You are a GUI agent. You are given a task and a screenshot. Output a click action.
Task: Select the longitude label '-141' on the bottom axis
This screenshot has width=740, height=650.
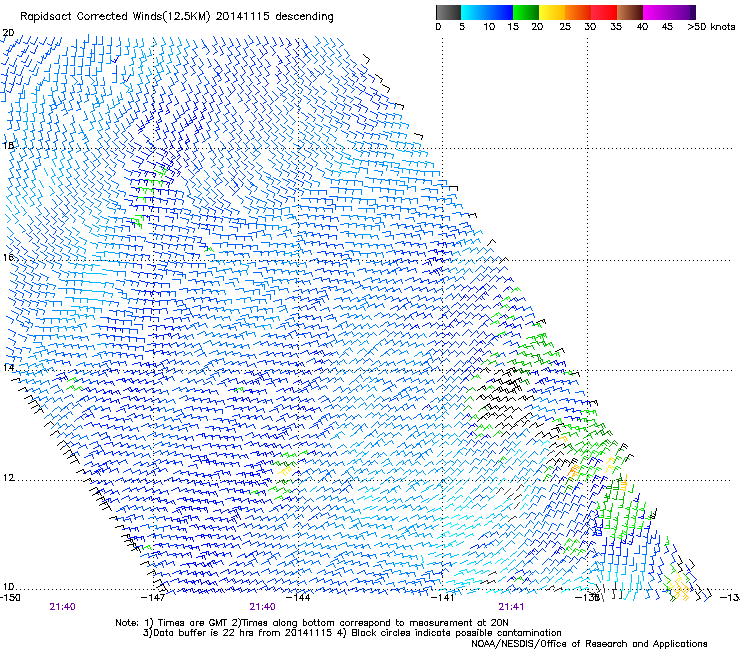coord(443,598)
